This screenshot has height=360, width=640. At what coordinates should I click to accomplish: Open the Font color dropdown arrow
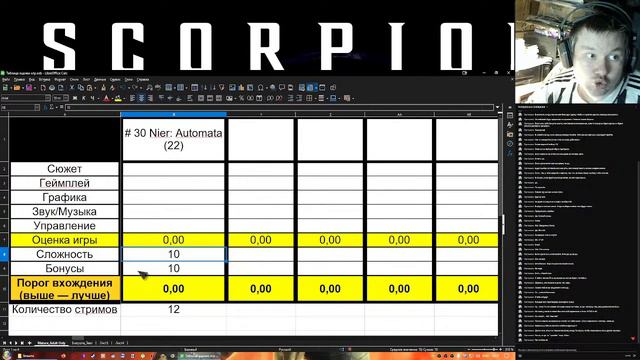[113, 98]
